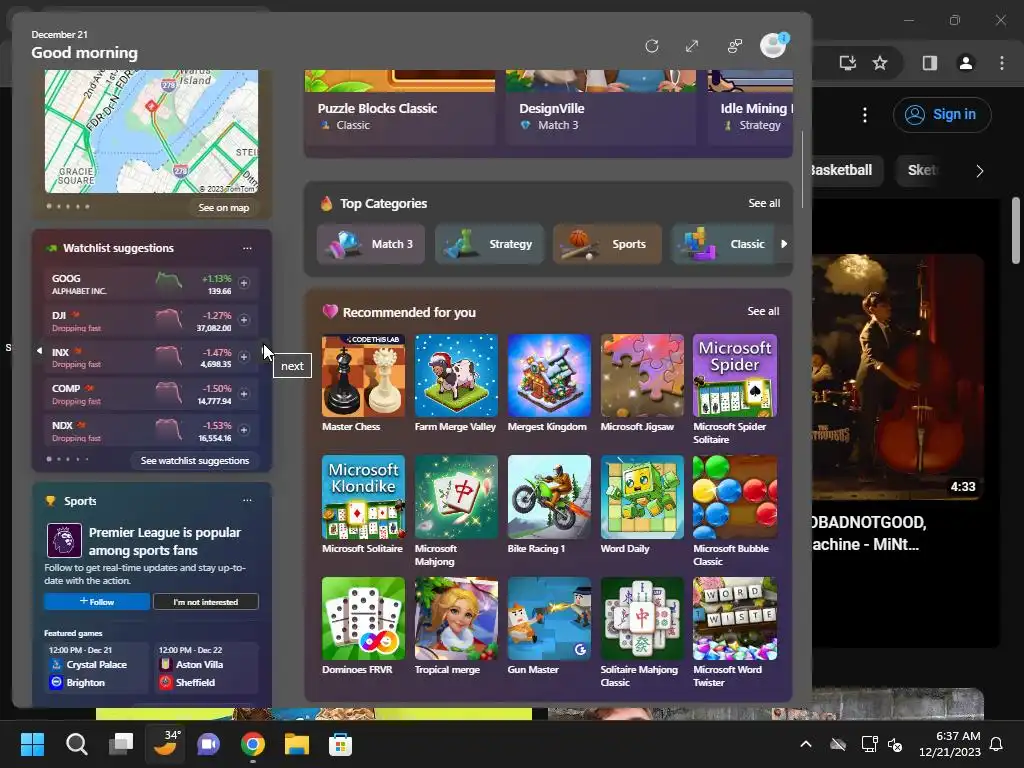Open Task View on taskbar
The height and width of the screenshot is (768, 1024).
(121, 744)
